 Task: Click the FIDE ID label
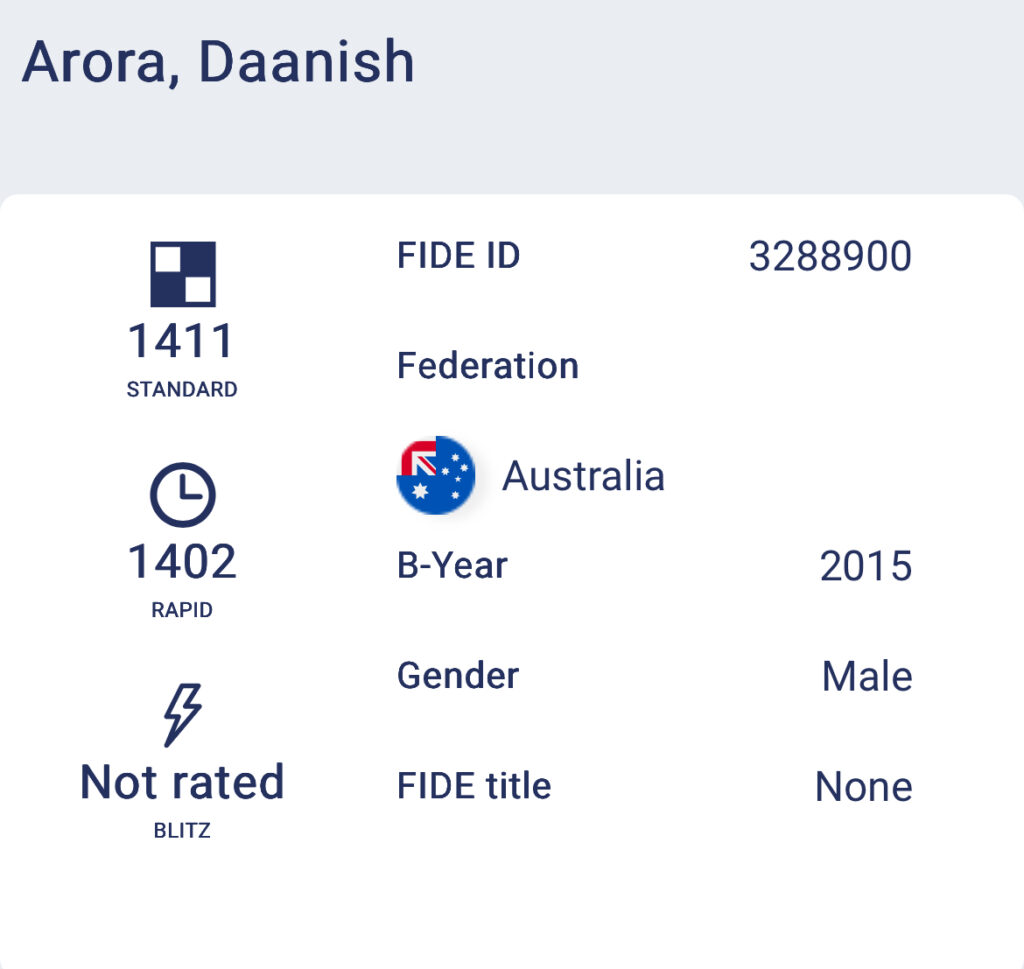click(459, 256)
